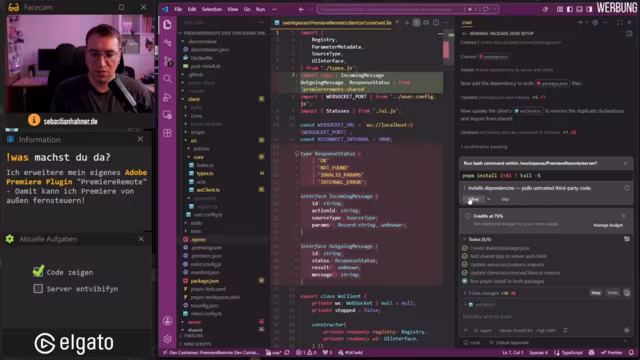Click the Manage Budget link
The image size is (640, 360).
click(x=608, y=225)
